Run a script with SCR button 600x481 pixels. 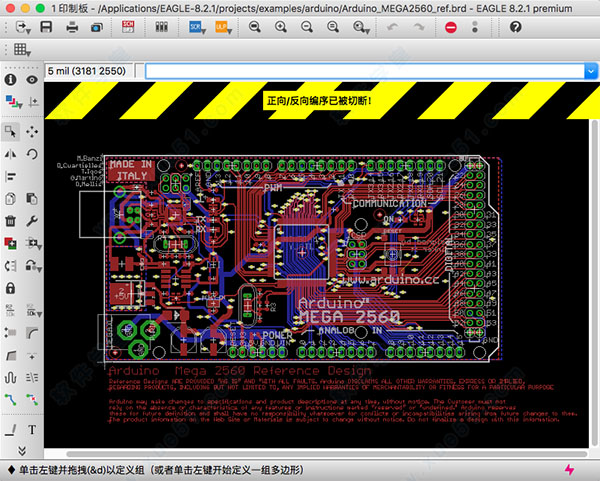point(197,27)
